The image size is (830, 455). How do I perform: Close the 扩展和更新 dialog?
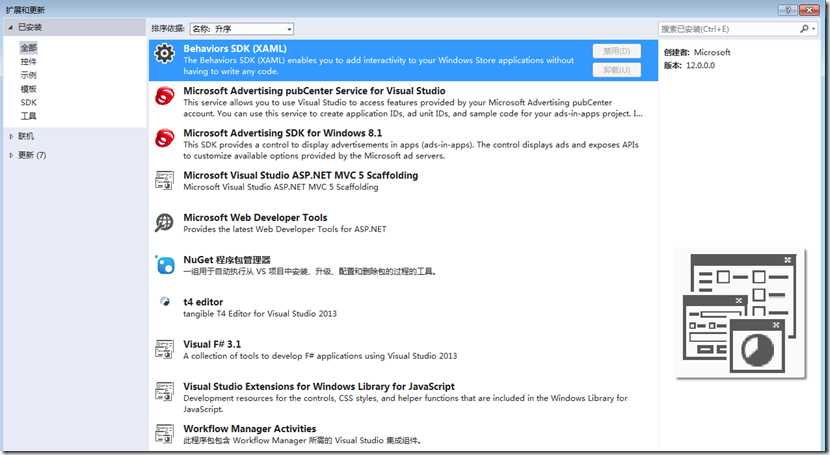coord(809,10)
